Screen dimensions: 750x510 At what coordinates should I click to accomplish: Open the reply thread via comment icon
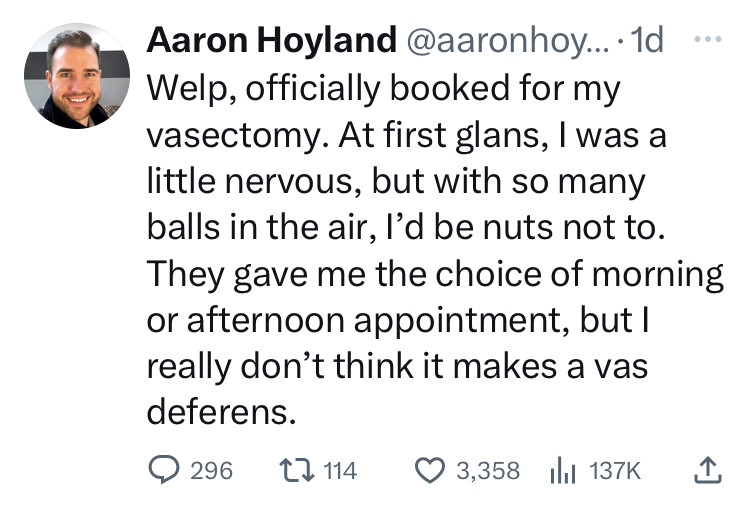(x=163, y=470)
